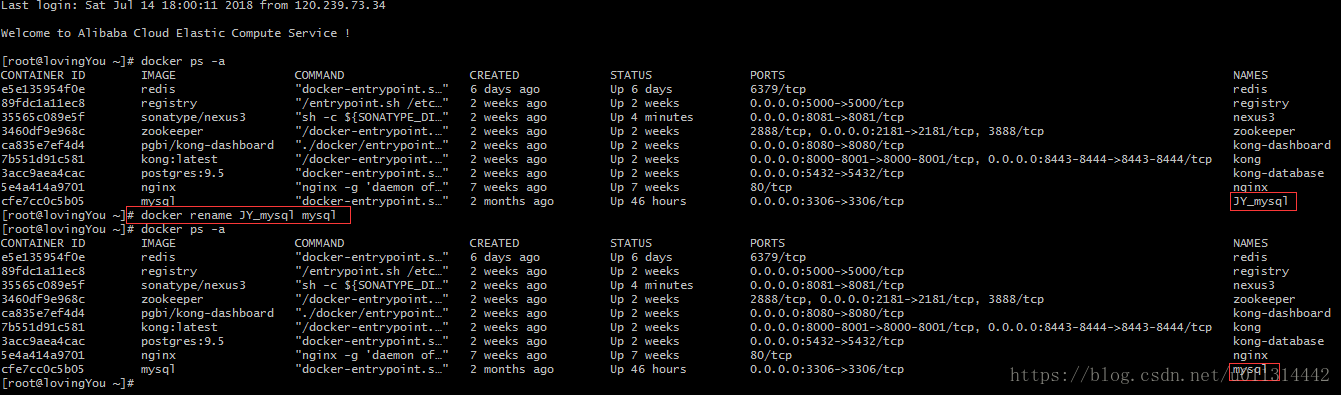Click the 'docker rename JY_mysql mysql' command text
This screenshot has height=395, width=1341.
point(239,216)
